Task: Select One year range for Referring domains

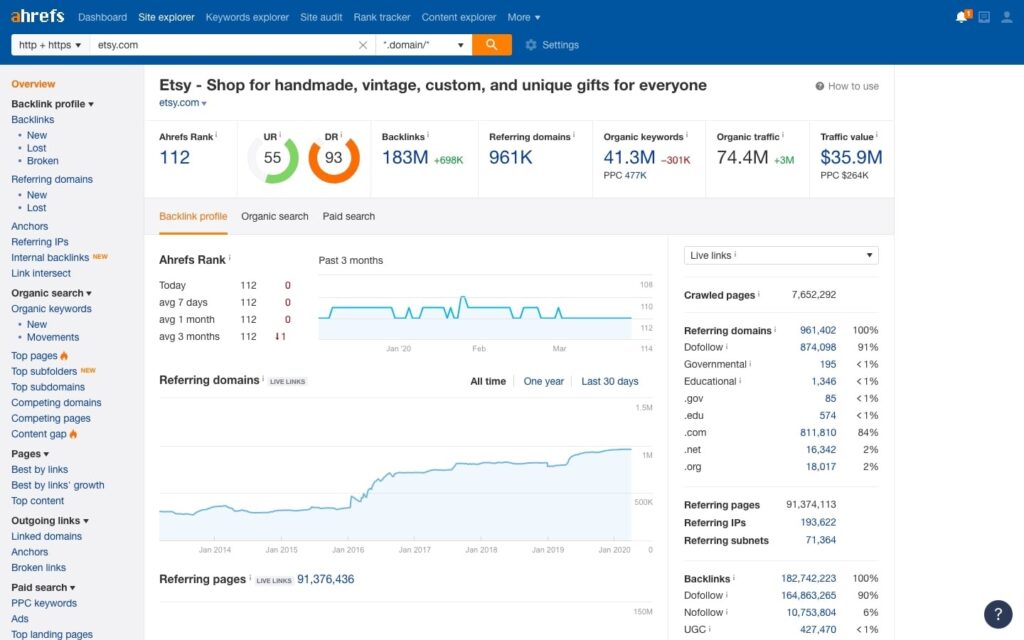Action: point(543,381)
